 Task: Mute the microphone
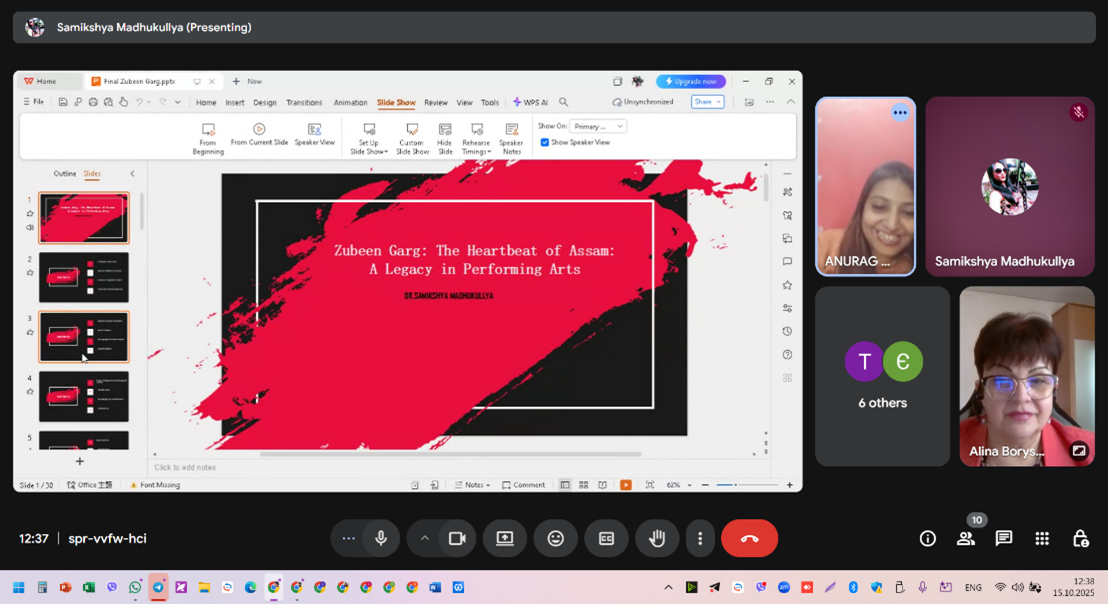(381, 538)
